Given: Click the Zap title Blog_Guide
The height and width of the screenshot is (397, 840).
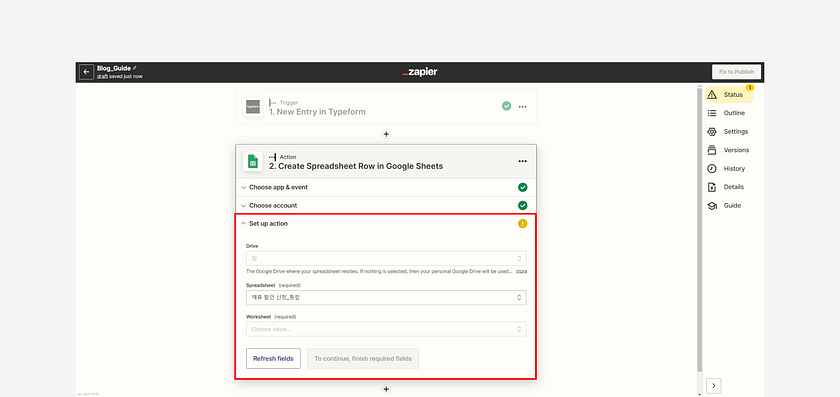Looking at the screenshot, I should [x=114, y=68].
